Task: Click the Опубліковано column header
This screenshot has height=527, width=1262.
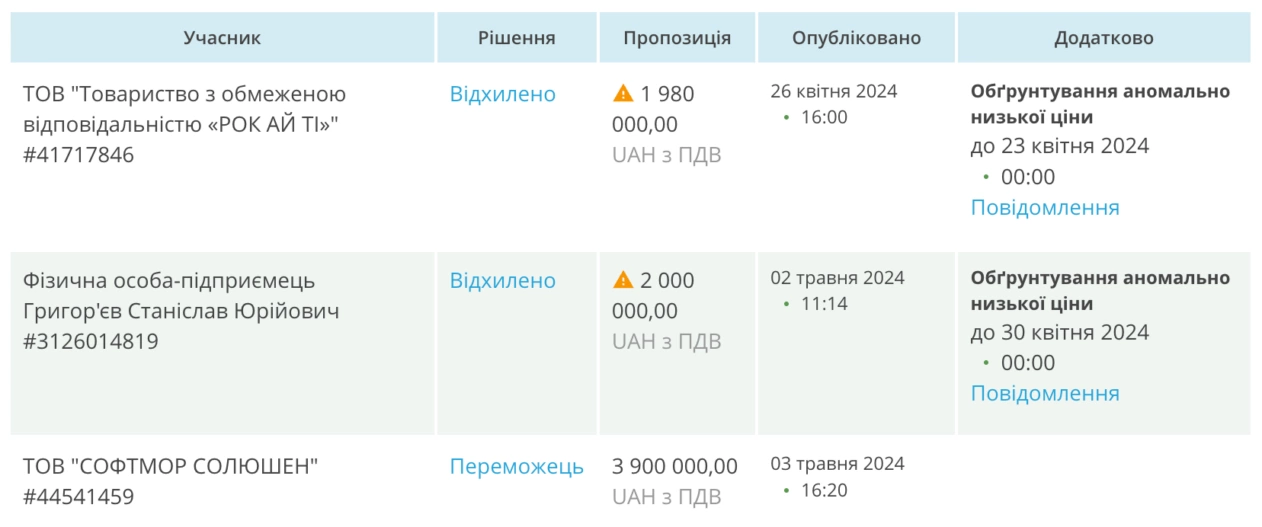Action: click(x=857, y=38)
